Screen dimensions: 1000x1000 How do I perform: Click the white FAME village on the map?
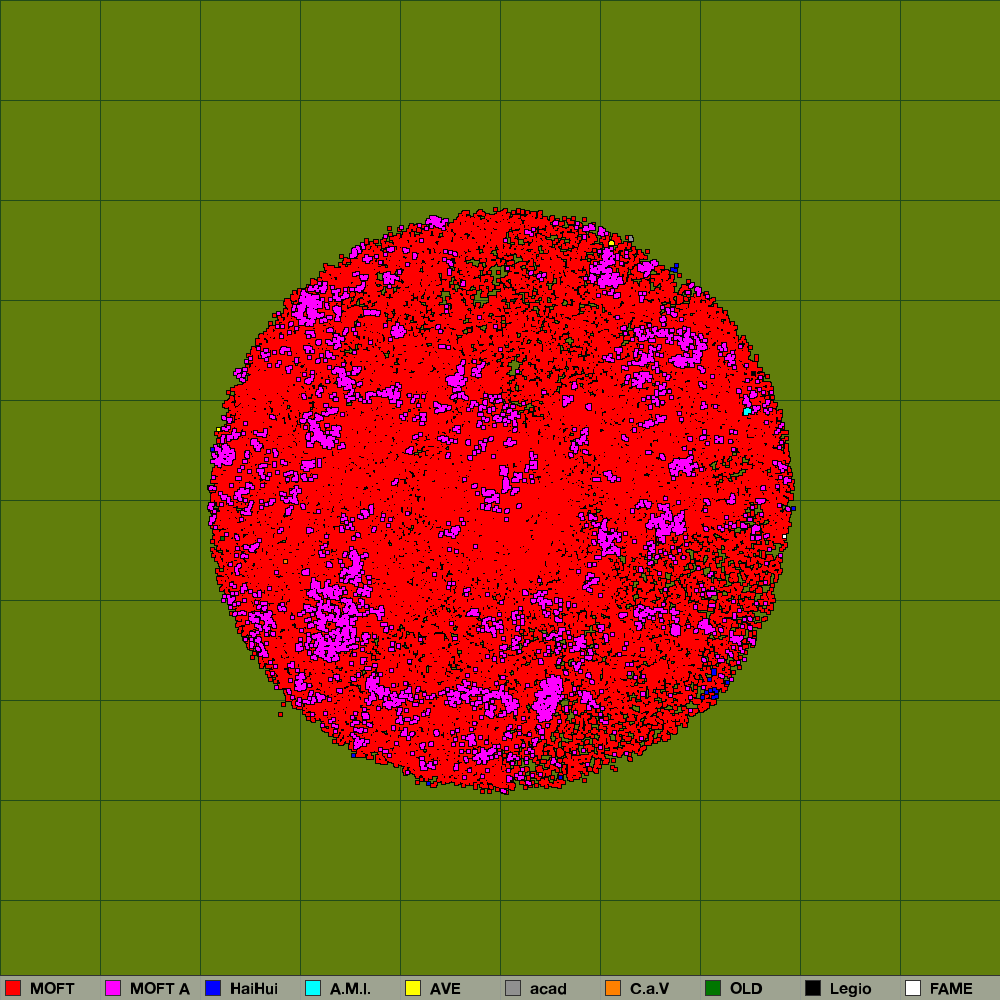[784, 537]
